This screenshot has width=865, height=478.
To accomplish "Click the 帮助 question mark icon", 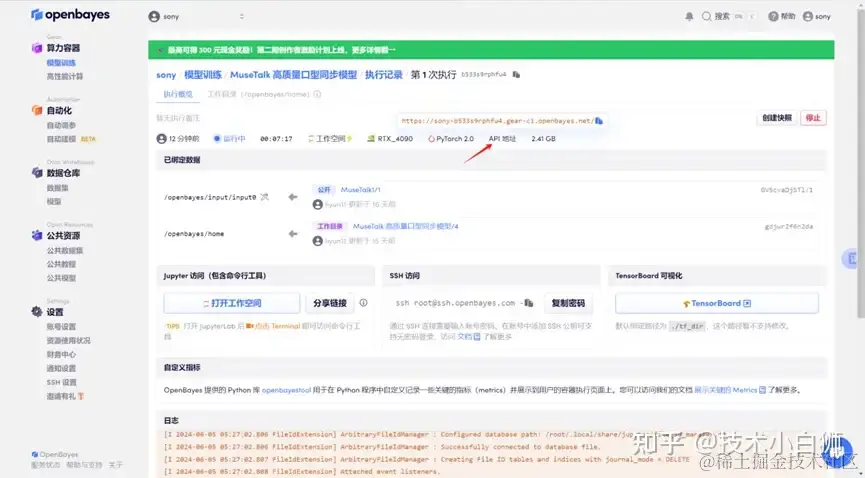I will coord(773,17).
